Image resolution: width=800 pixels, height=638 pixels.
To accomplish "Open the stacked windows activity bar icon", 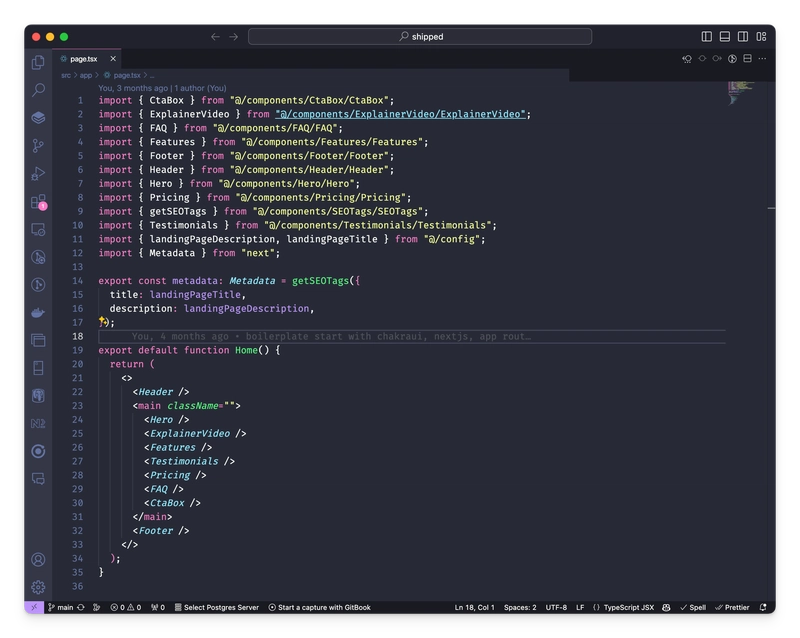I will click(x=38, y=340).
